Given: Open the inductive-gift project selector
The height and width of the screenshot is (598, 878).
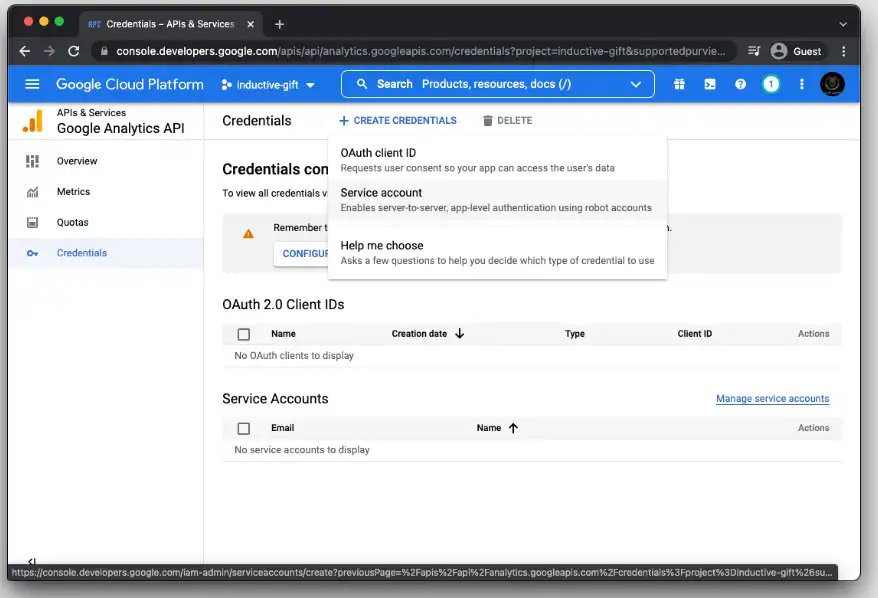Looking at the screenshot, I should click(268, 85).
